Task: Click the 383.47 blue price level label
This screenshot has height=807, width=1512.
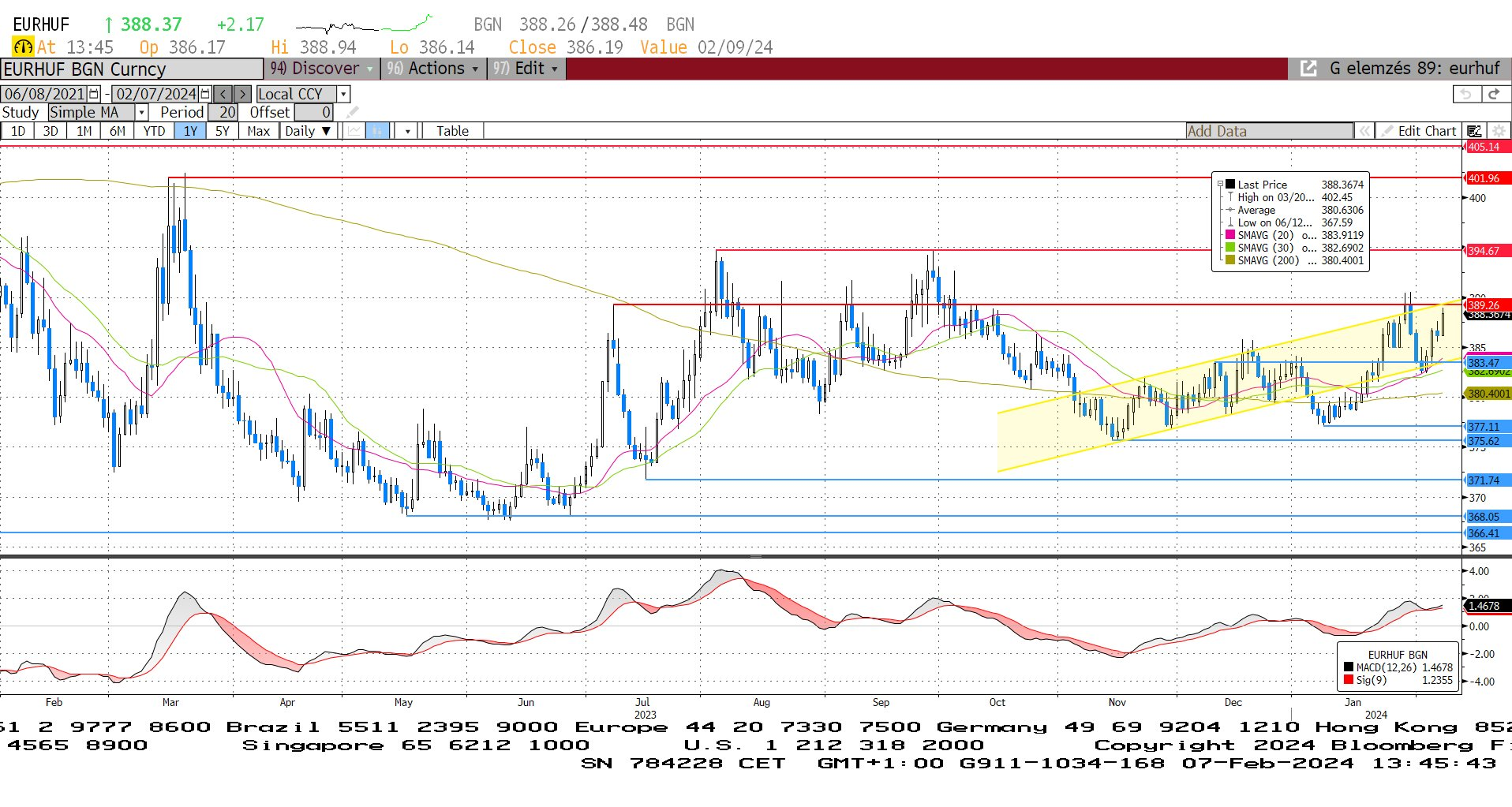Action: tap(1488, 363)
